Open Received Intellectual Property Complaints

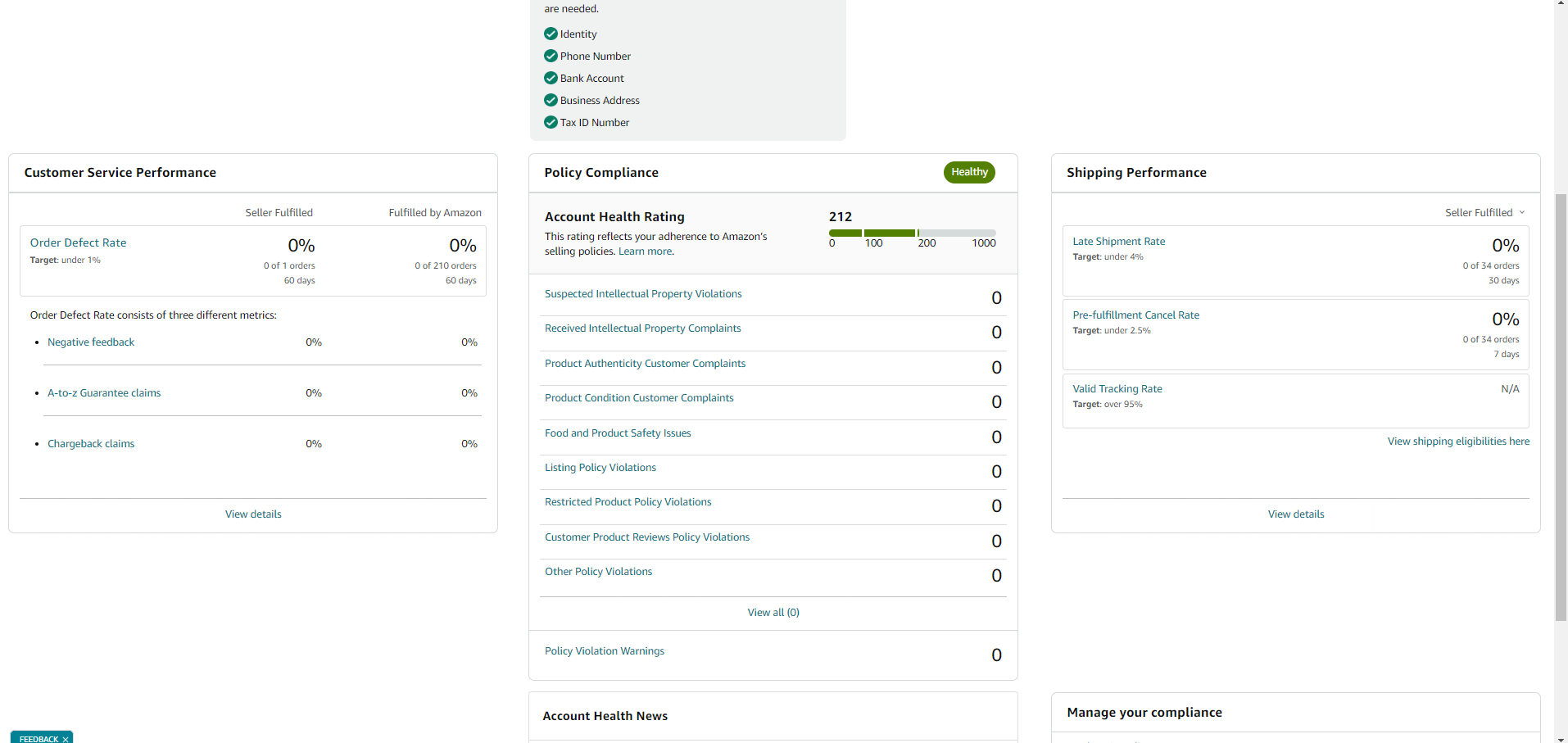[643, 328]
